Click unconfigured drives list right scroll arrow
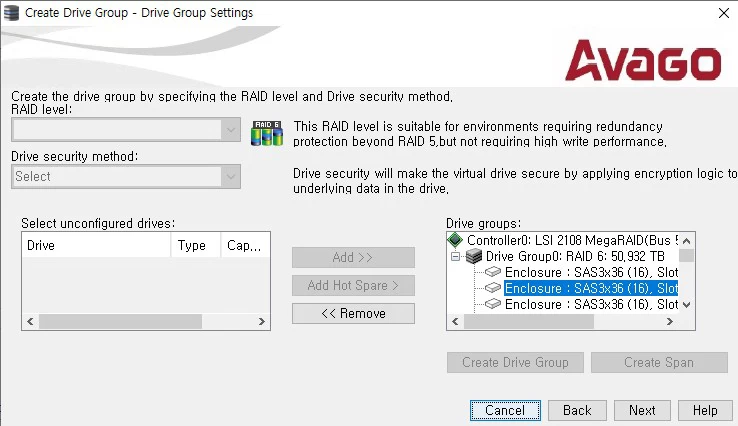Screen dimensions: 738x426 (x=262, y=322)
